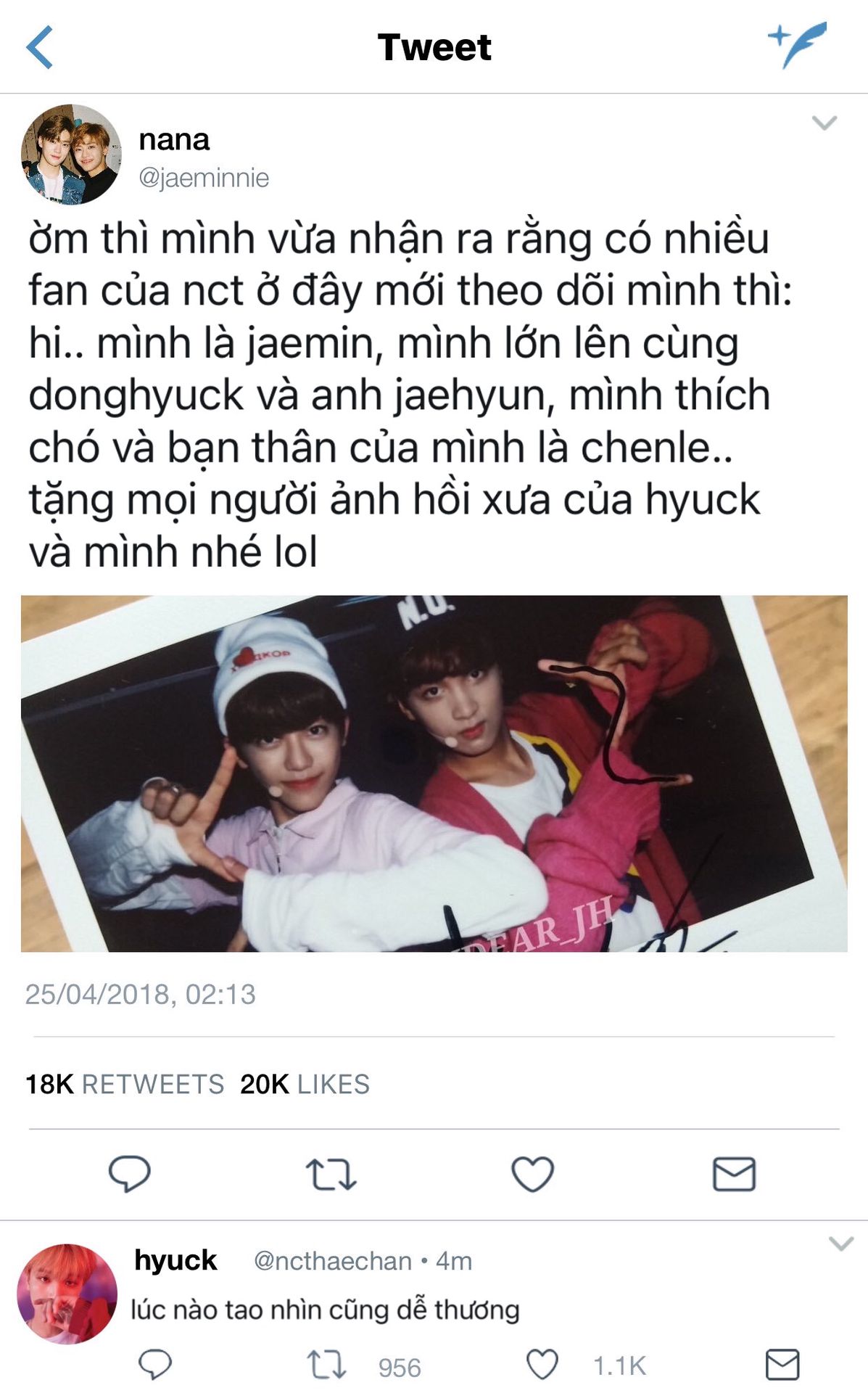Open options chevron on hyuck's reply
The image size is (868, 1393).
[x=840, y=1244]
